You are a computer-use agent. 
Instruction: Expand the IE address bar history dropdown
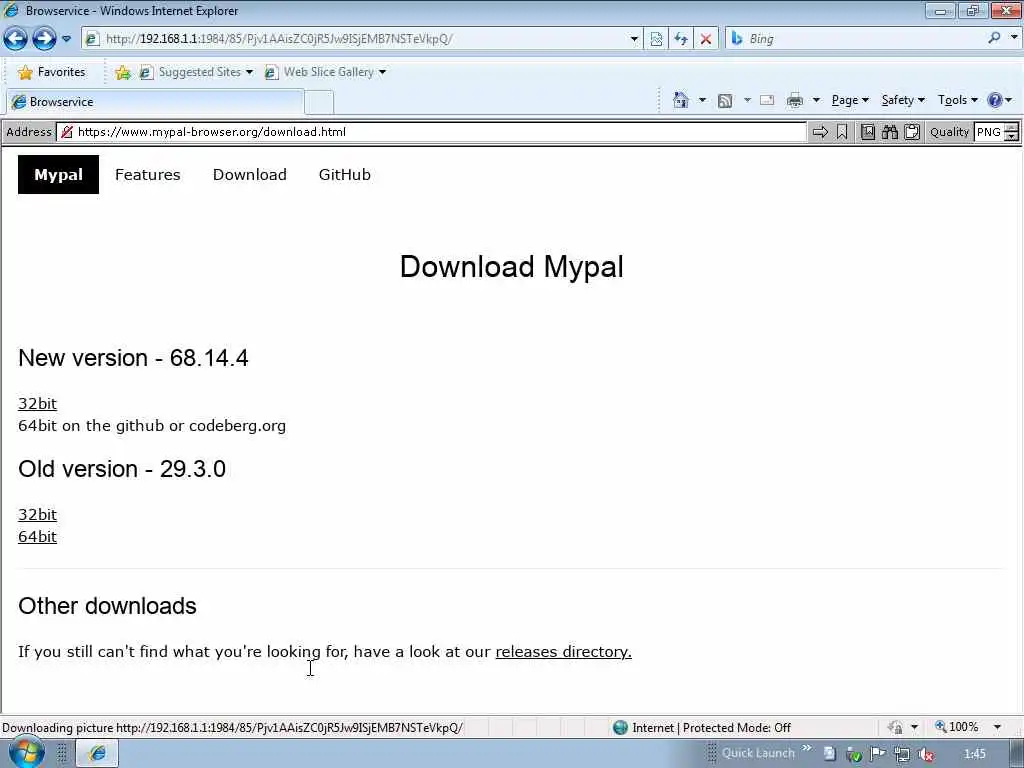633,39
